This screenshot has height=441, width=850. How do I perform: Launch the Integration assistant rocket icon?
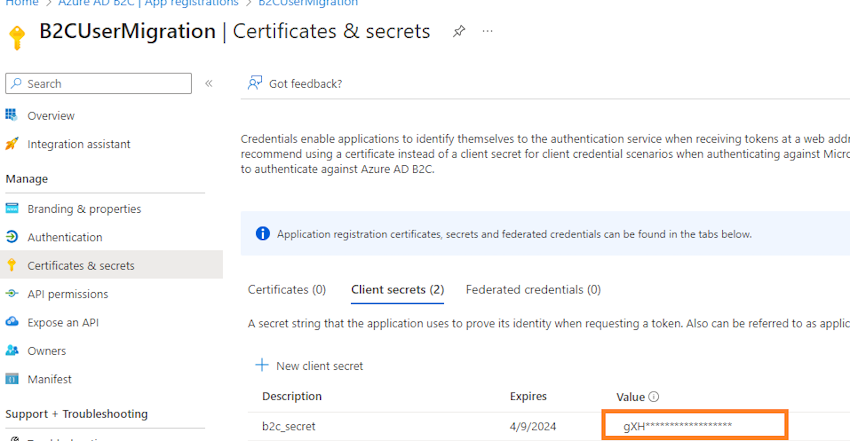pyautogui.click(x=12, y=144)
